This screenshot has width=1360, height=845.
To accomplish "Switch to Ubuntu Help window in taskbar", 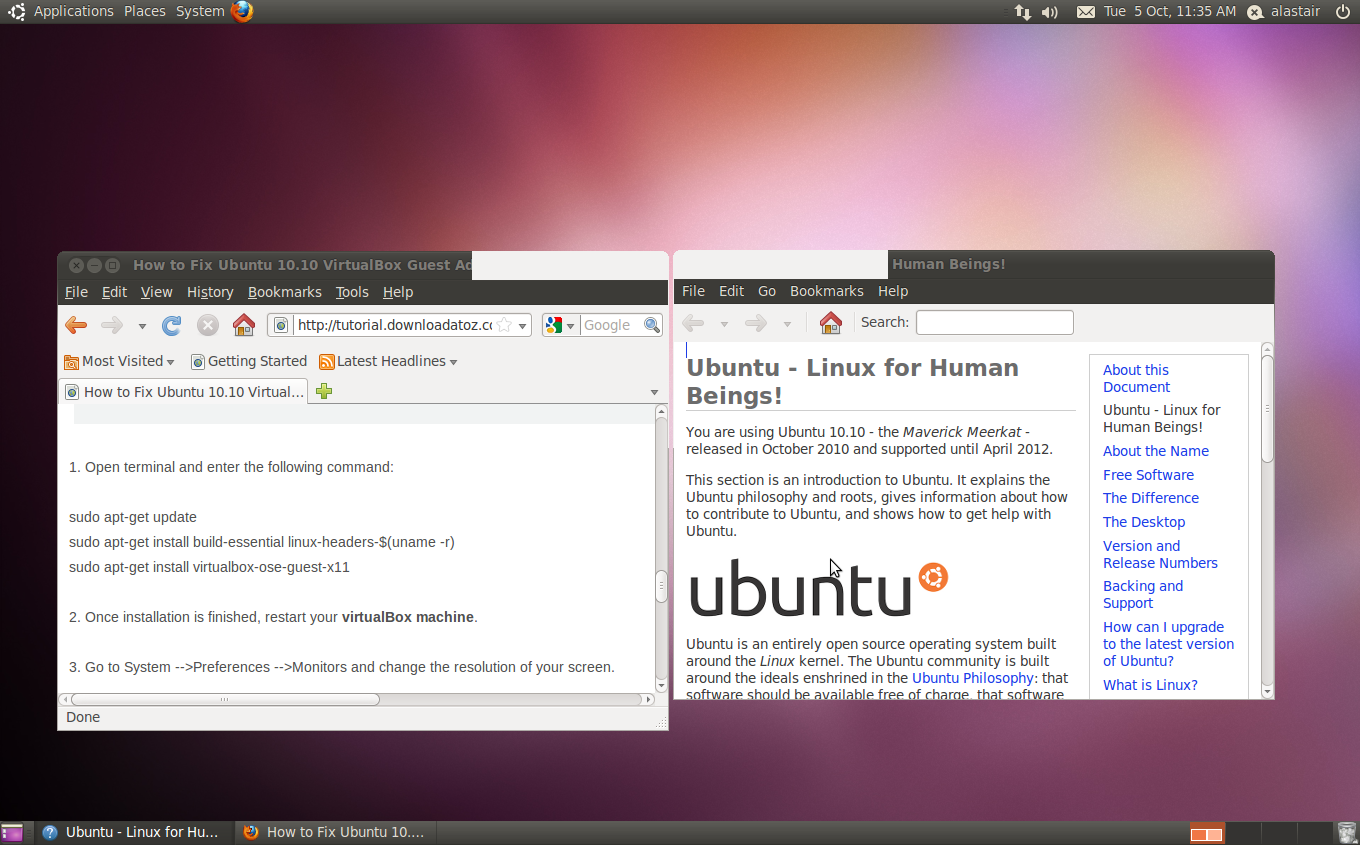I will tap(133, 832).
